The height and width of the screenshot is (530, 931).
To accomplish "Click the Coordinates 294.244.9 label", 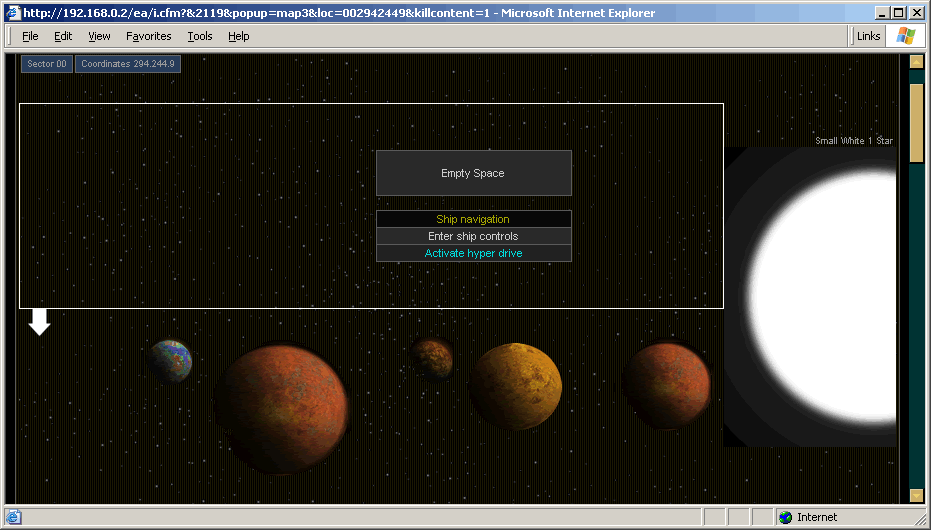I will [x=128, y=64].
